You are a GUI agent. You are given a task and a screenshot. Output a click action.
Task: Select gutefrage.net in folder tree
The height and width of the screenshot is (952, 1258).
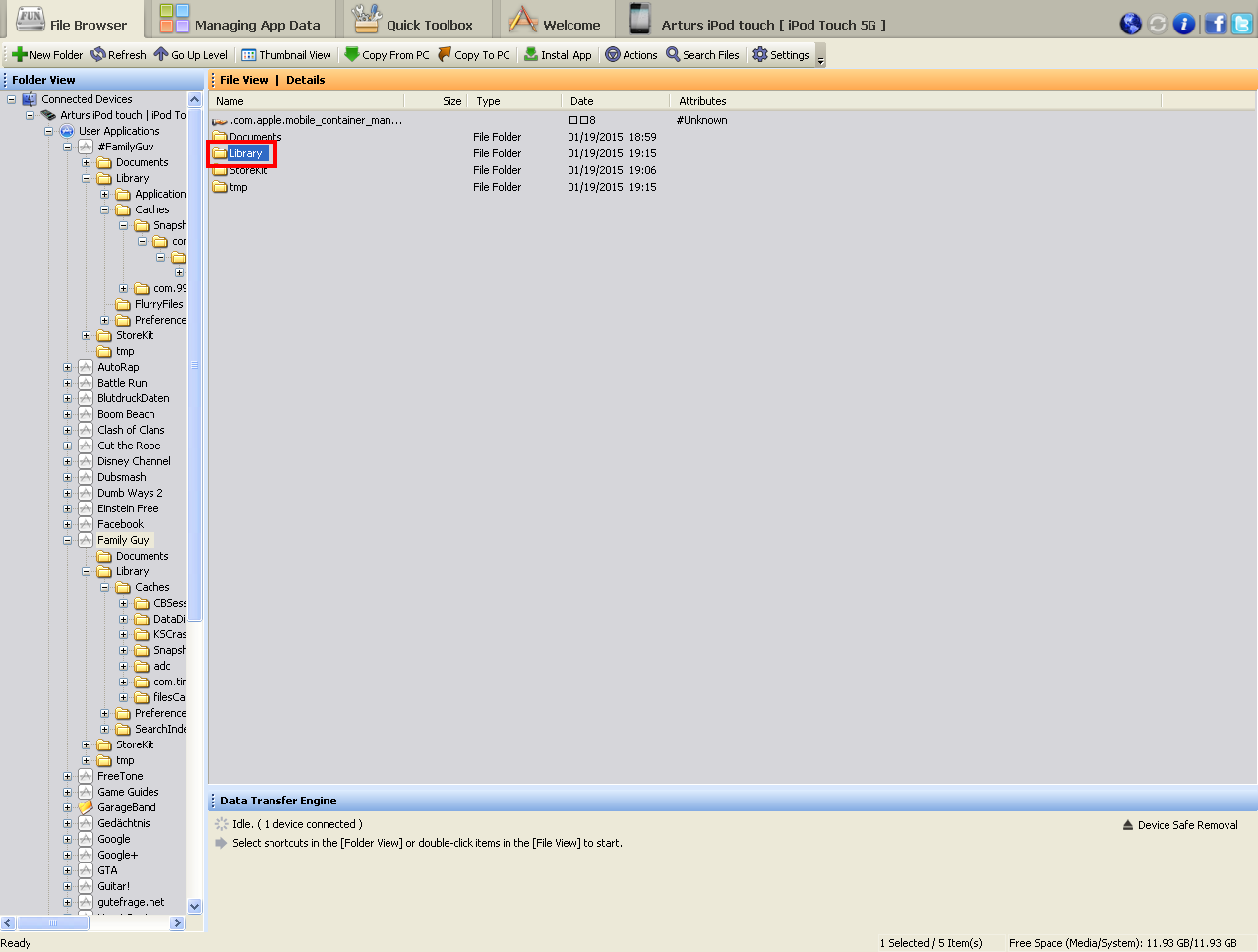pos(131,902)
